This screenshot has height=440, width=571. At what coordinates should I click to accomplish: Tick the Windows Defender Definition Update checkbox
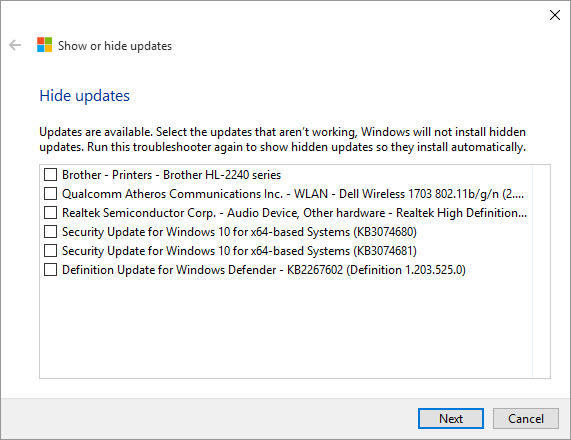[50, 270]
